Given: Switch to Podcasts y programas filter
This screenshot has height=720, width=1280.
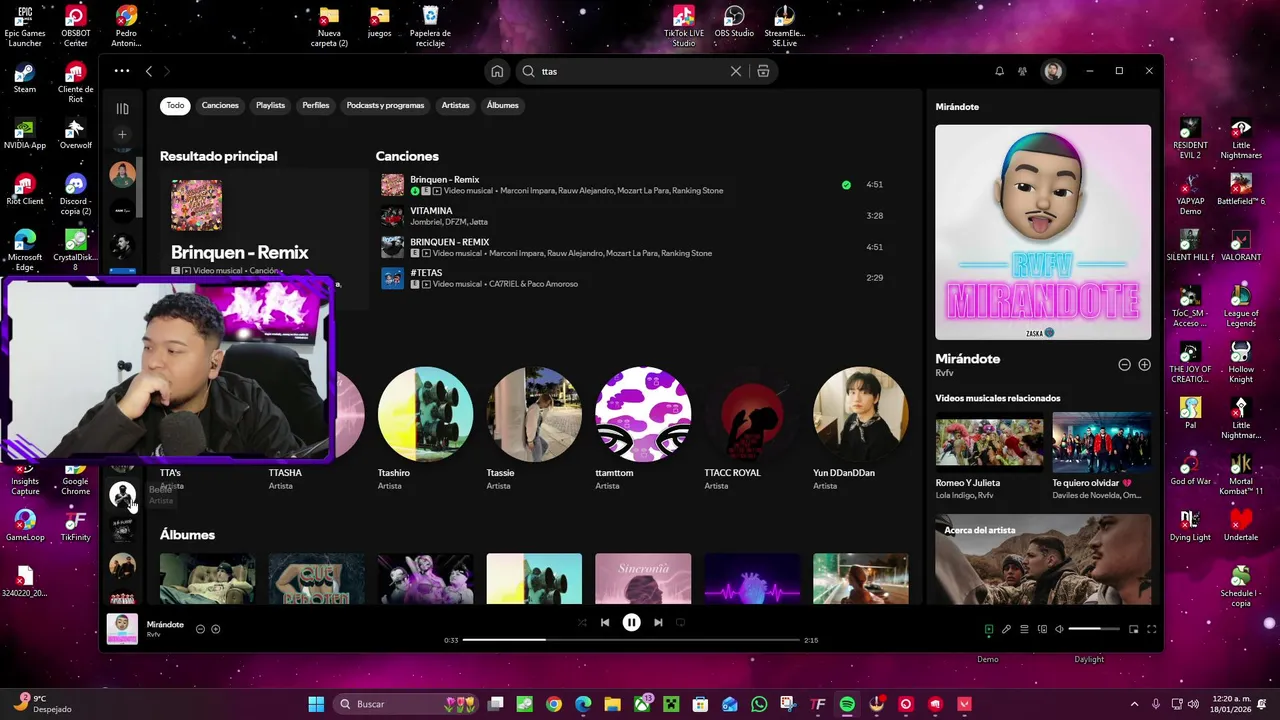Looking at the screenshot, I should coord(385,105).
